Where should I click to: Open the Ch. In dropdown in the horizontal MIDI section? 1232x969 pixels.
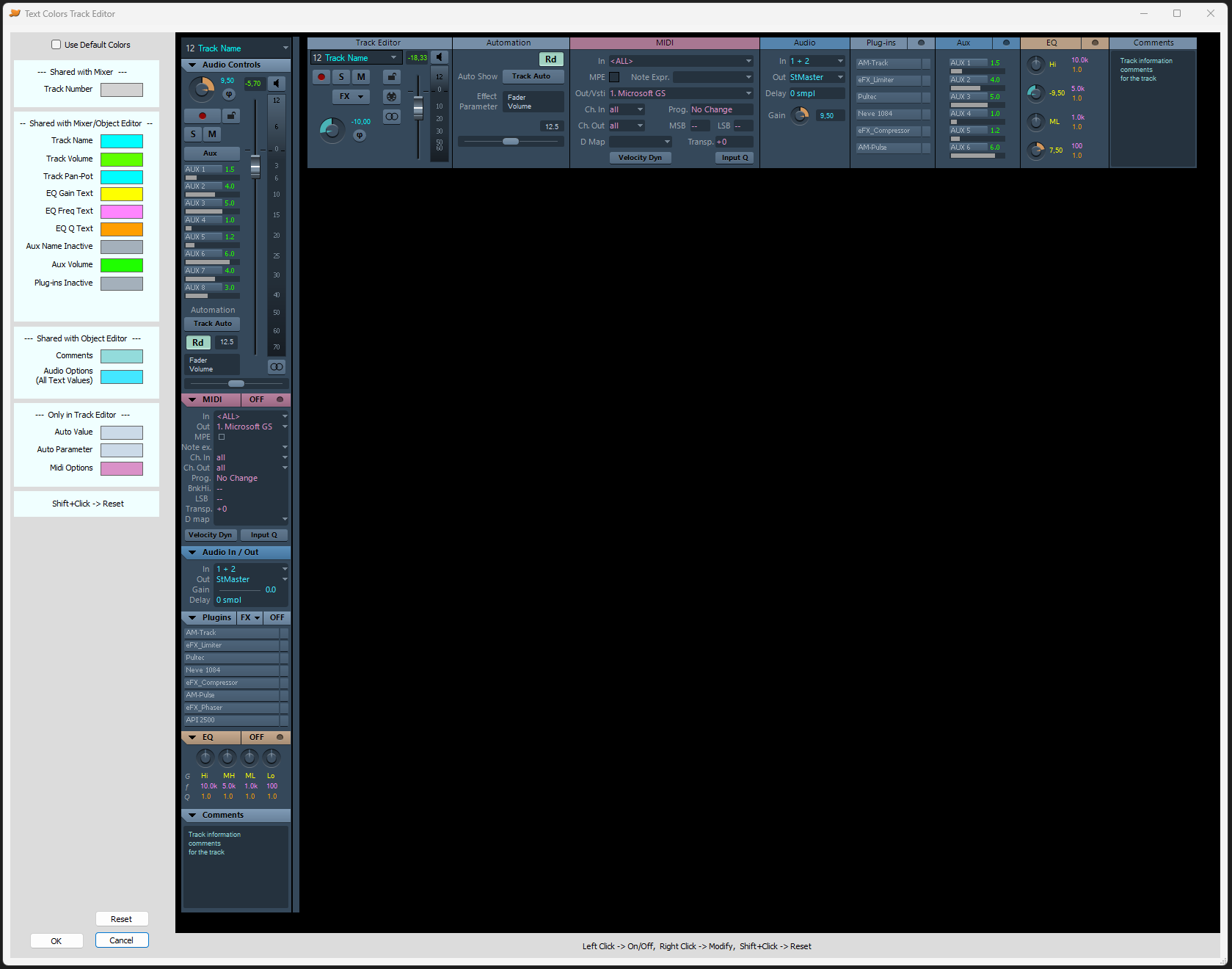click(626, 109)
